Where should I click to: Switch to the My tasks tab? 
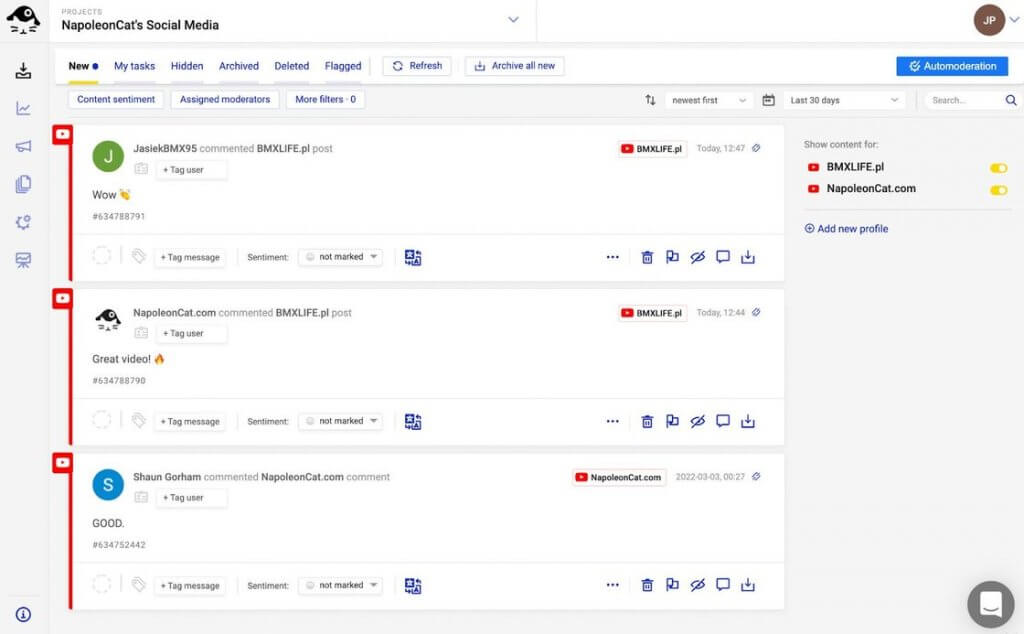(x=135, y=66)
